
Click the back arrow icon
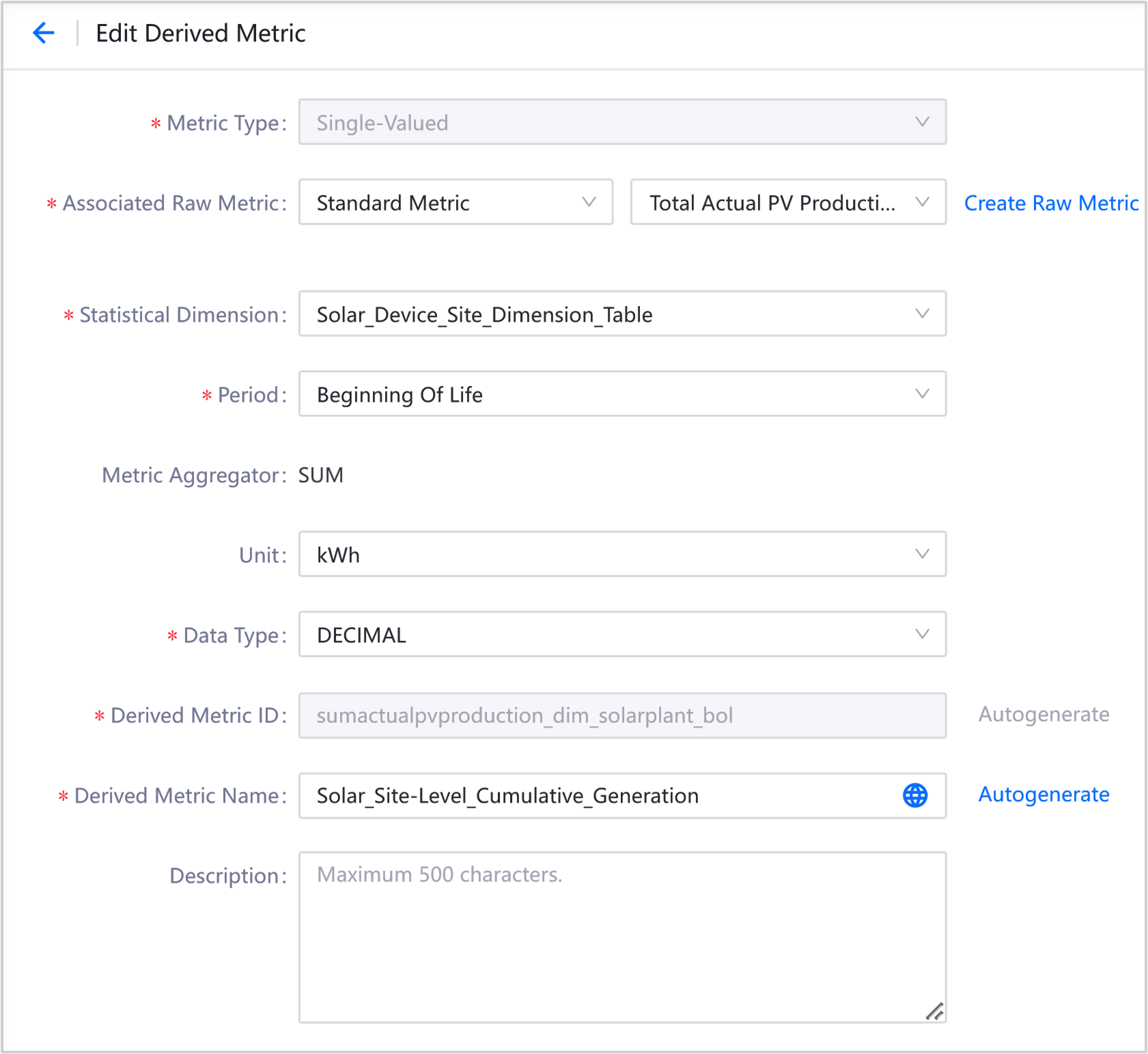(44, 33)
